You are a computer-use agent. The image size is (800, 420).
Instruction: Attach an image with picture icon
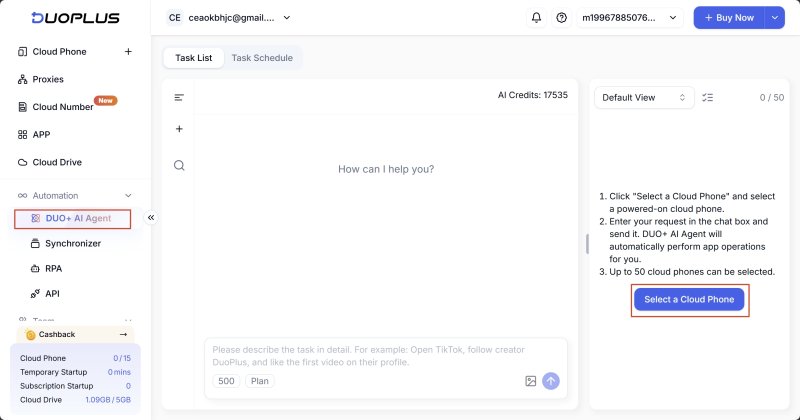(531, 381)
